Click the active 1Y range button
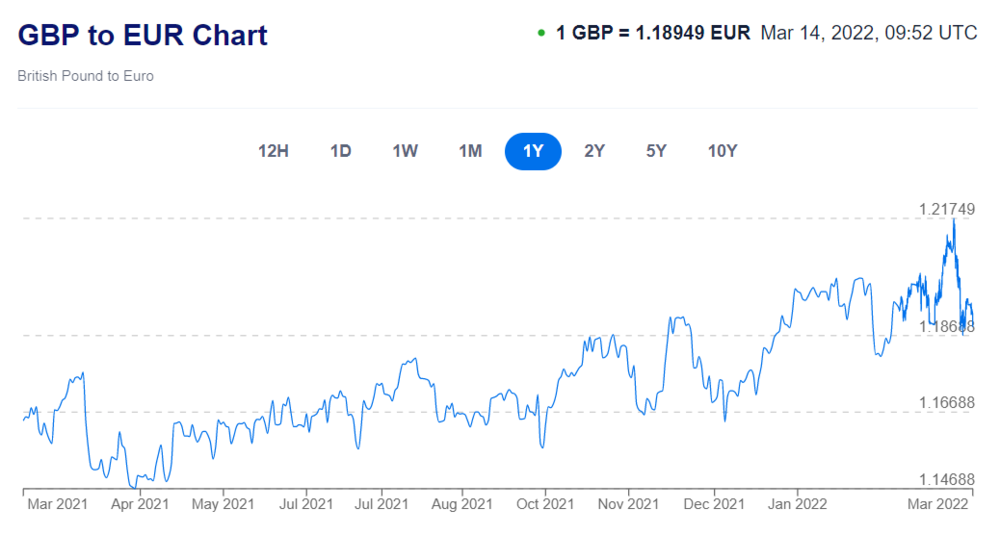This screenshot has height=535, width=1000. 533,151
